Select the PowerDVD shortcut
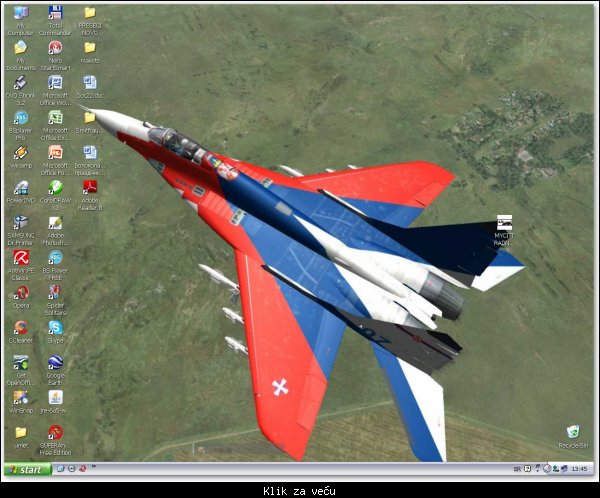 click(21, 192)
